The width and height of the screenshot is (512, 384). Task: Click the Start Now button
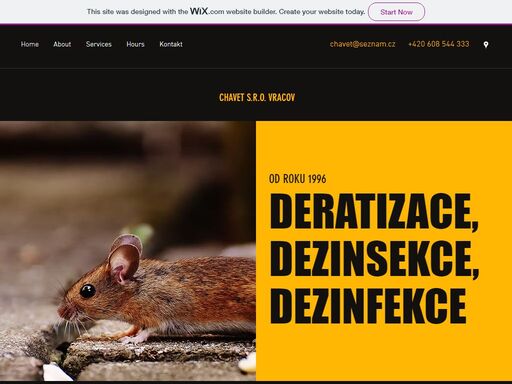396,12
